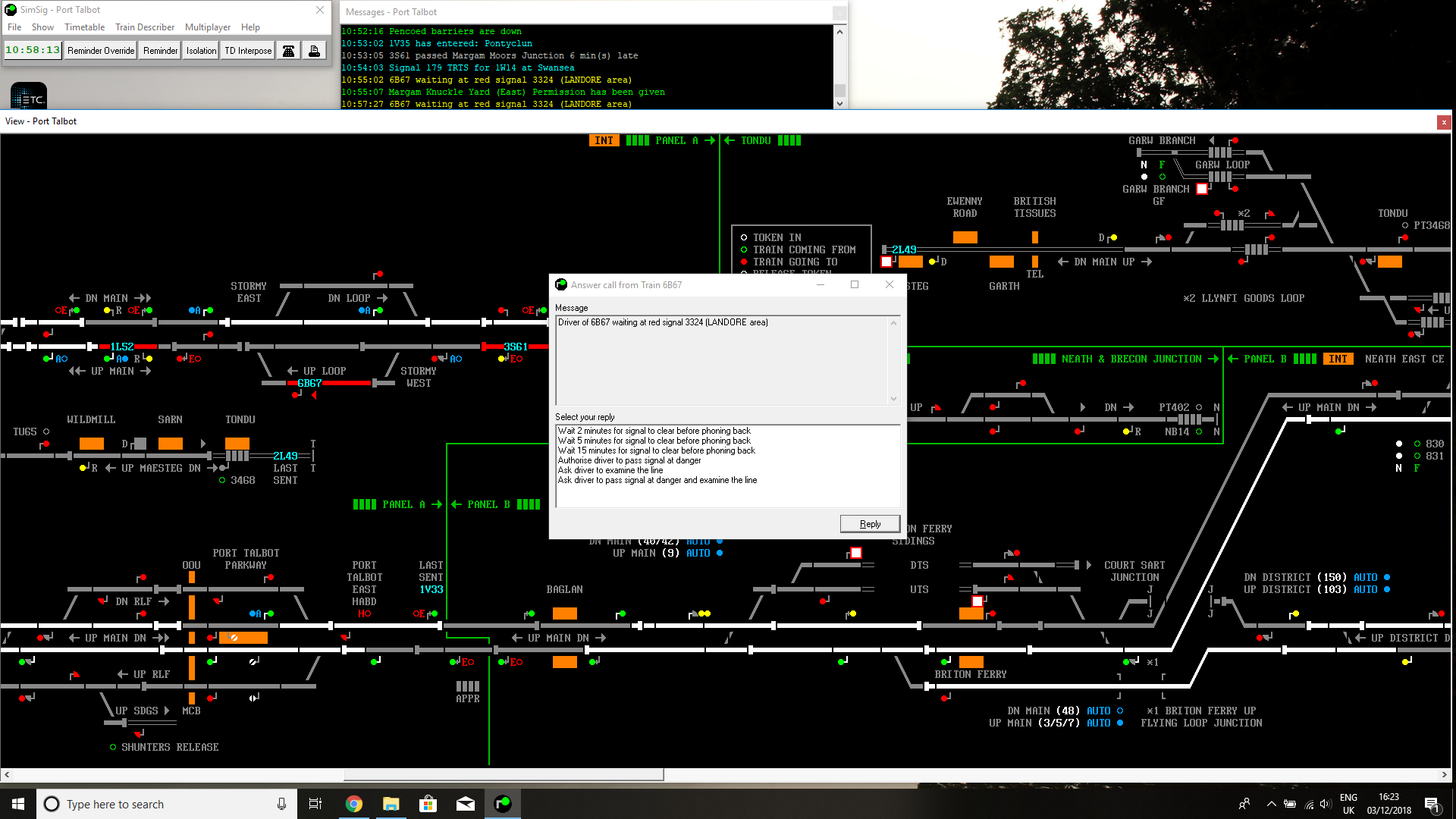
Task: Click the 10:58:13 simulation clock
Action: (x=33, y=50)
